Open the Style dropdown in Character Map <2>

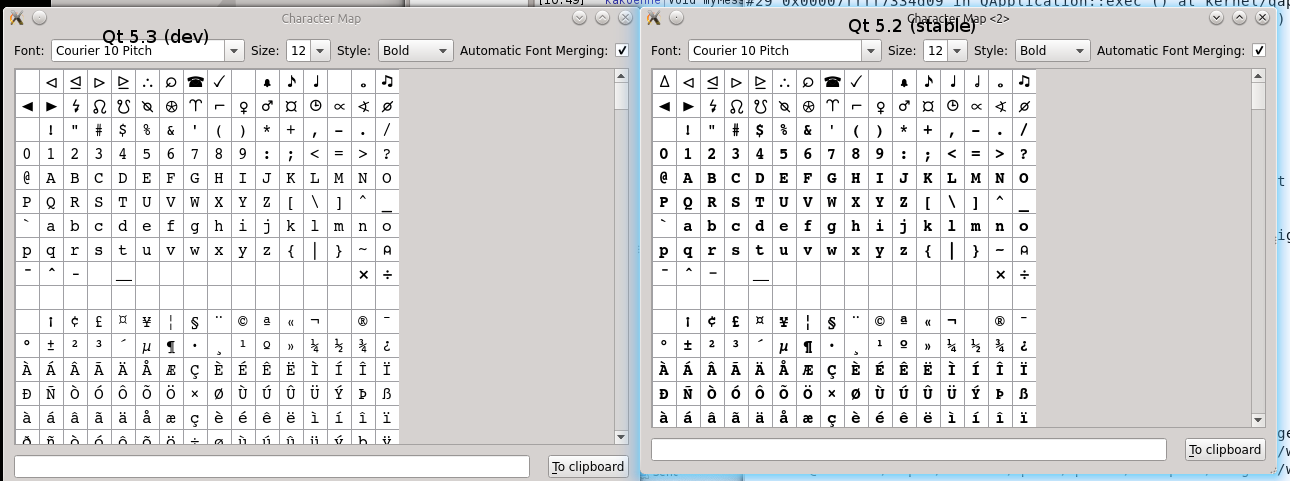(x=1080, y=51)
